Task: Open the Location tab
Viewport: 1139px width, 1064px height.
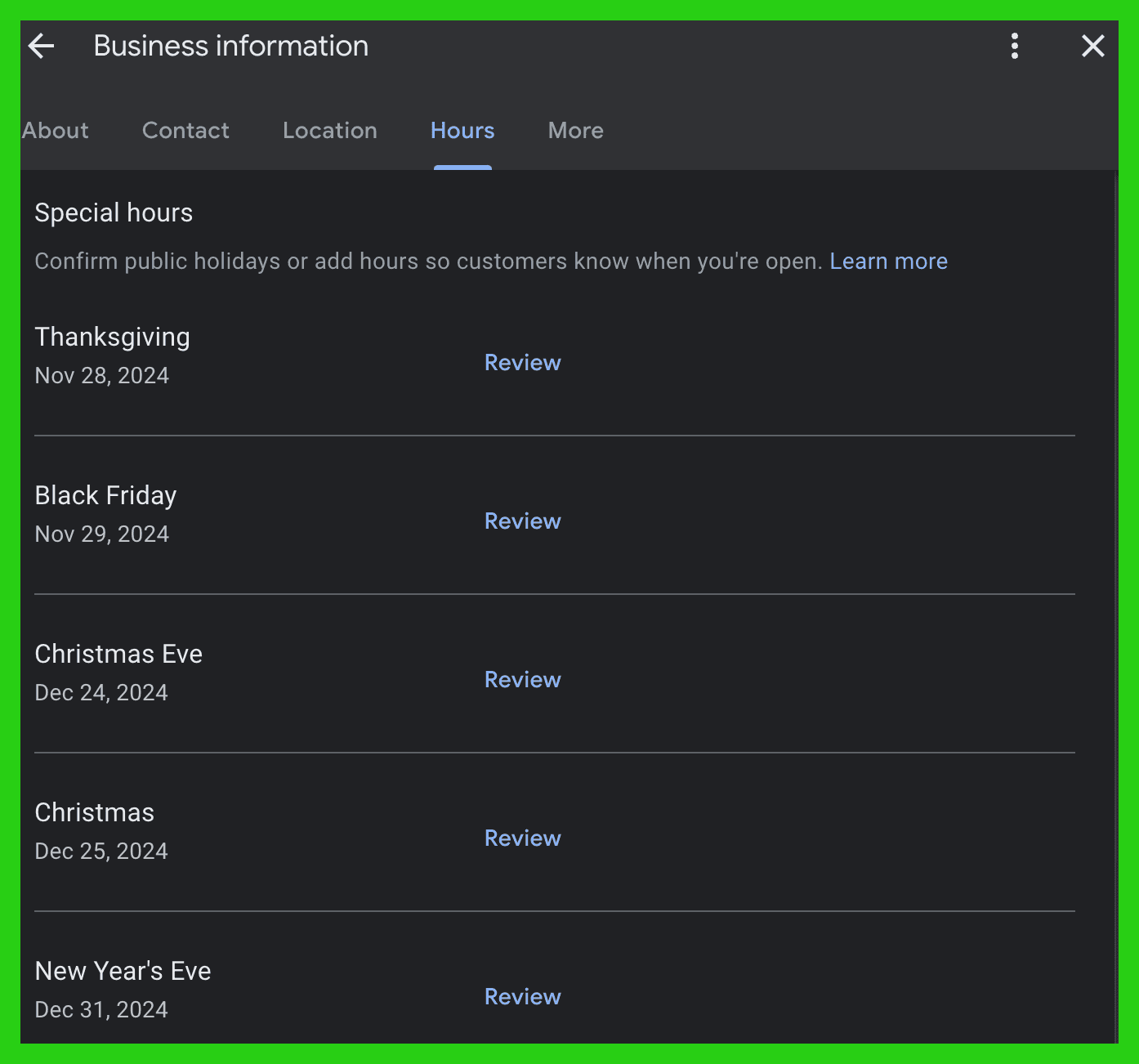Action: (x=330, y=131)
